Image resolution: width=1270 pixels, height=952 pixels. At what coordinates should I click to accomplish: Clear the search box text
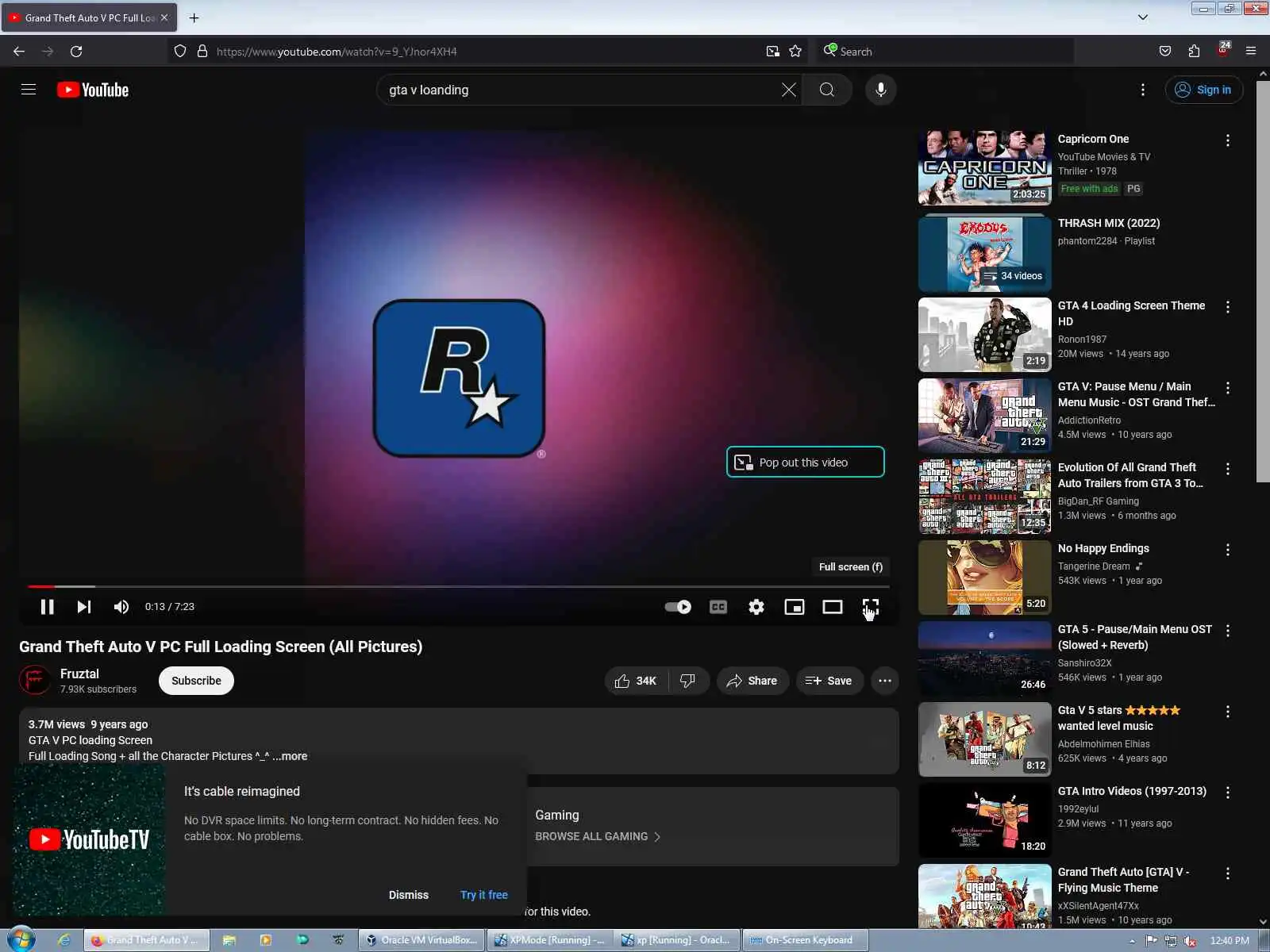(x=788, y=90)
